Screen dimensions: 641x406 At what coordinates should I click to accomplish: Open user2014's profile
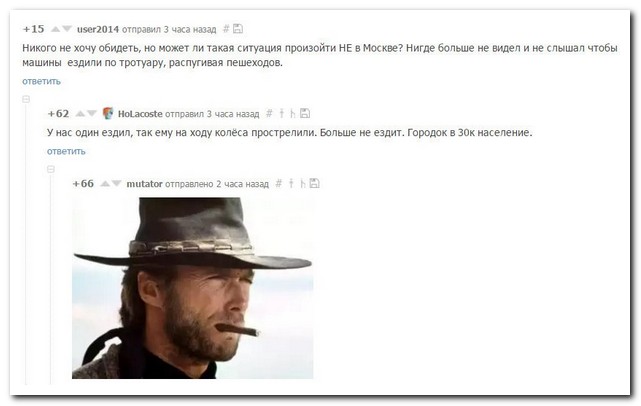[98, 29]
